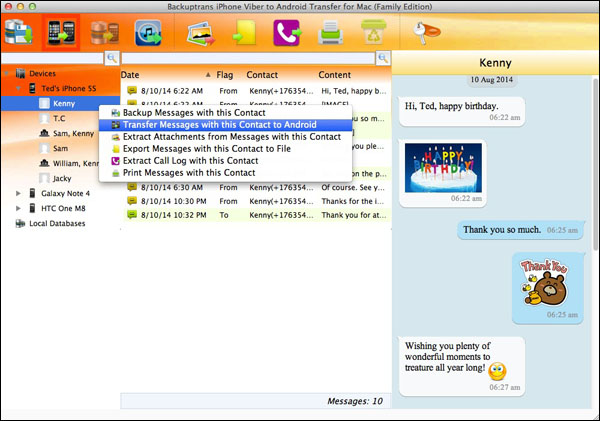600x421 pixels.
Task: Click the 'Messages: 10' status text
Action: (355, 401)
